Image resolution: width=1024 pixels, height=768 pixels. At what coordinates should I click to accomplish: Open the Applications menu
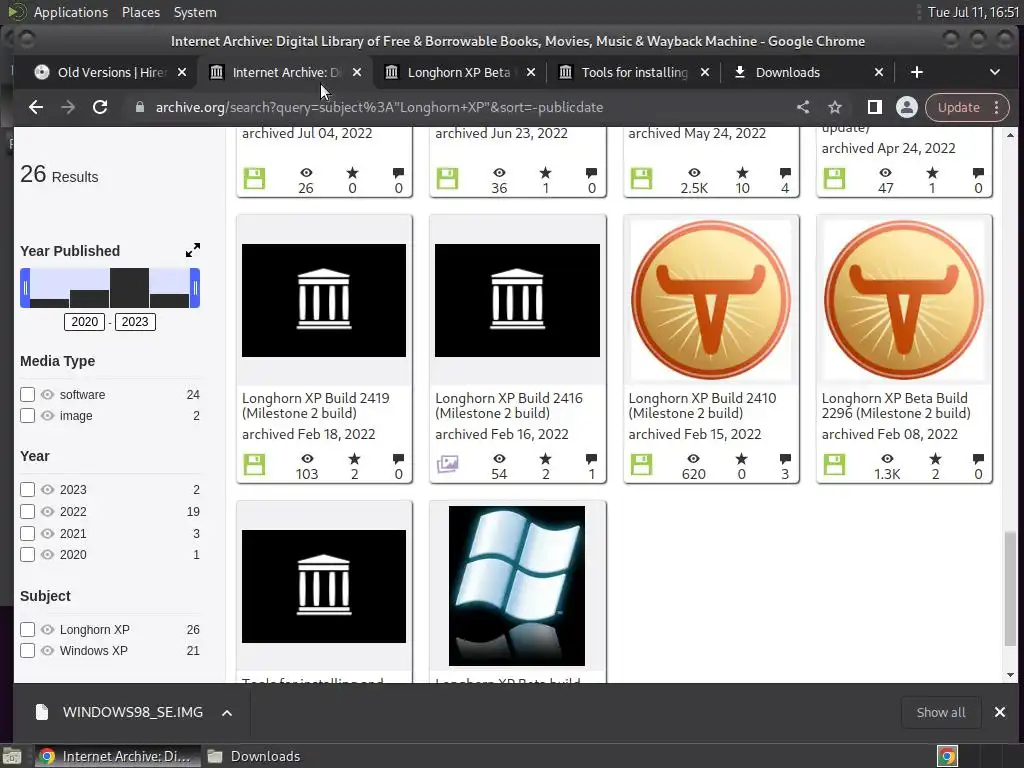[x=71, y=12]
